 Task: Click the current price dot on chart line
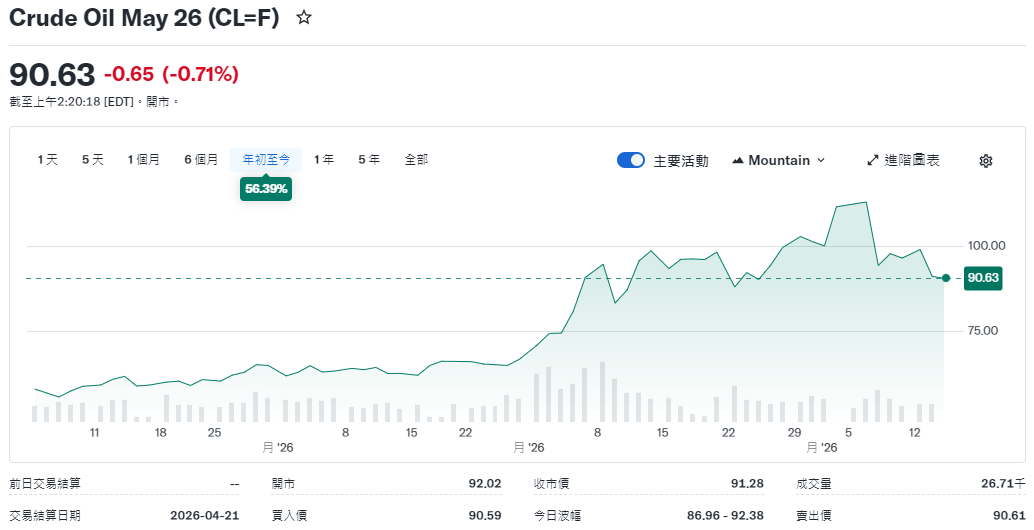pyautogui.click(x=946, y=278)
